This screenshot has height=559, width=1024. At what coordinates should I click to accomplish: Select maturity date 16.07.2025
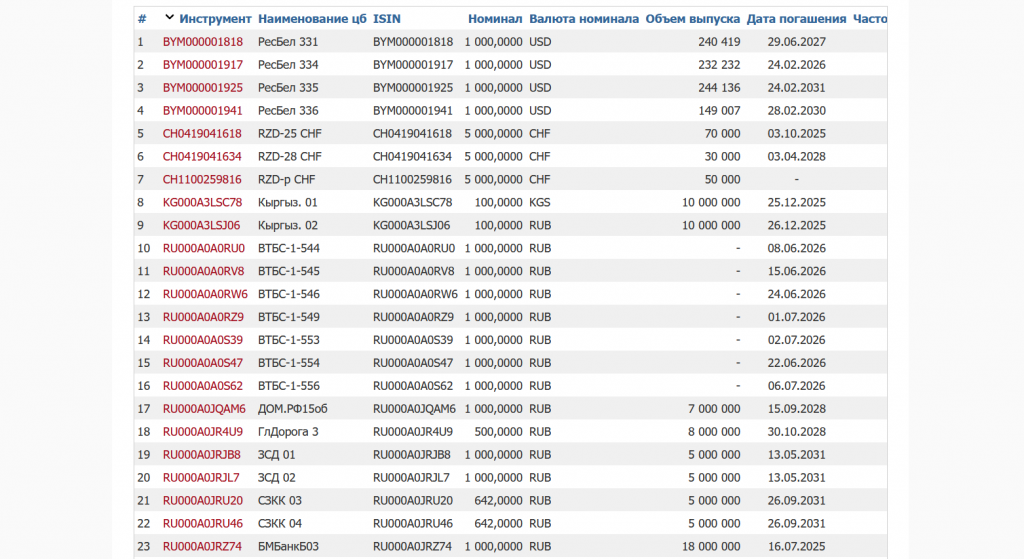tap(796, 546)
